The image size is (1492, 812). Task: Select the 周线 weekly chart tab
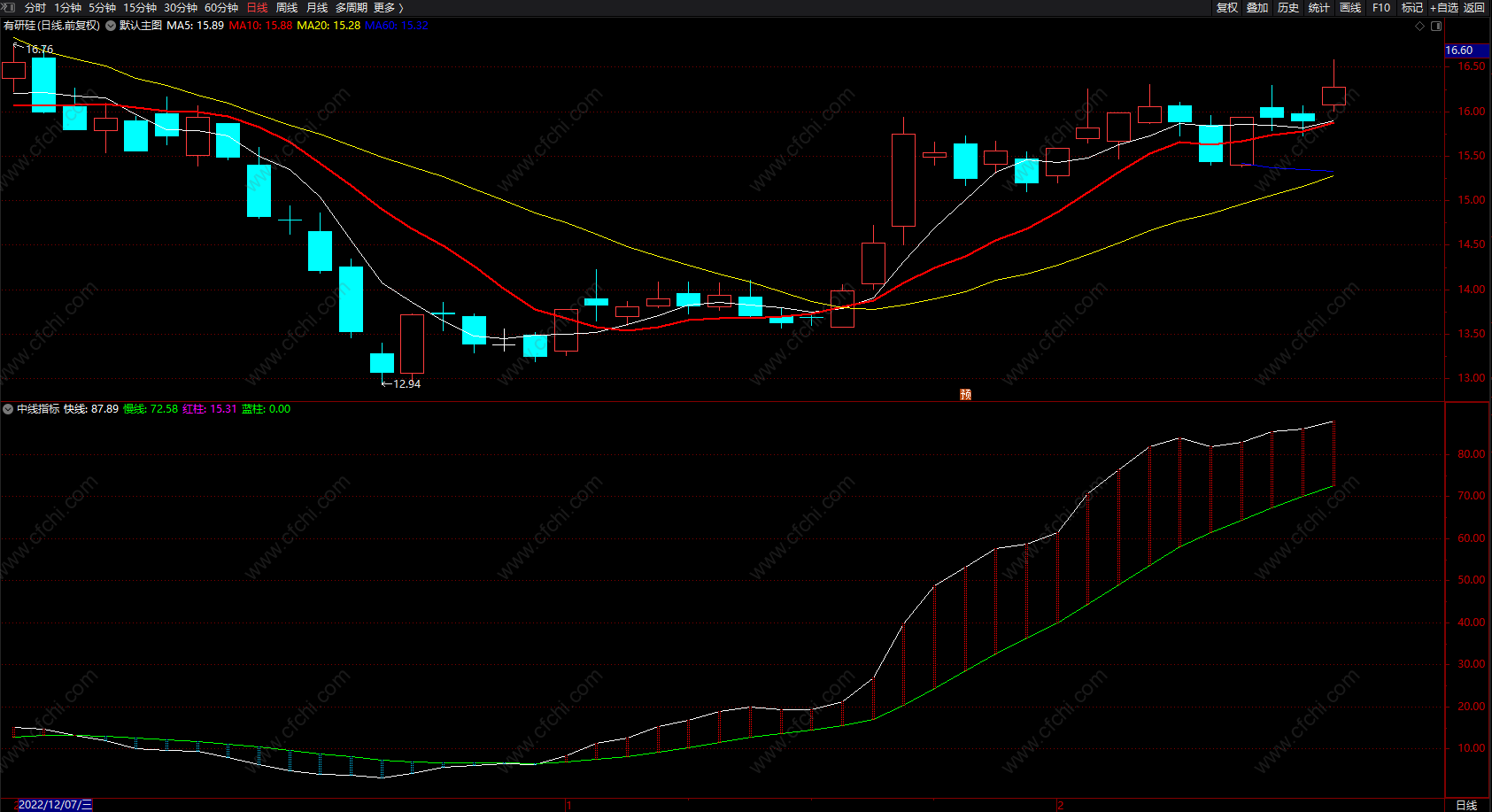(287, 7)
